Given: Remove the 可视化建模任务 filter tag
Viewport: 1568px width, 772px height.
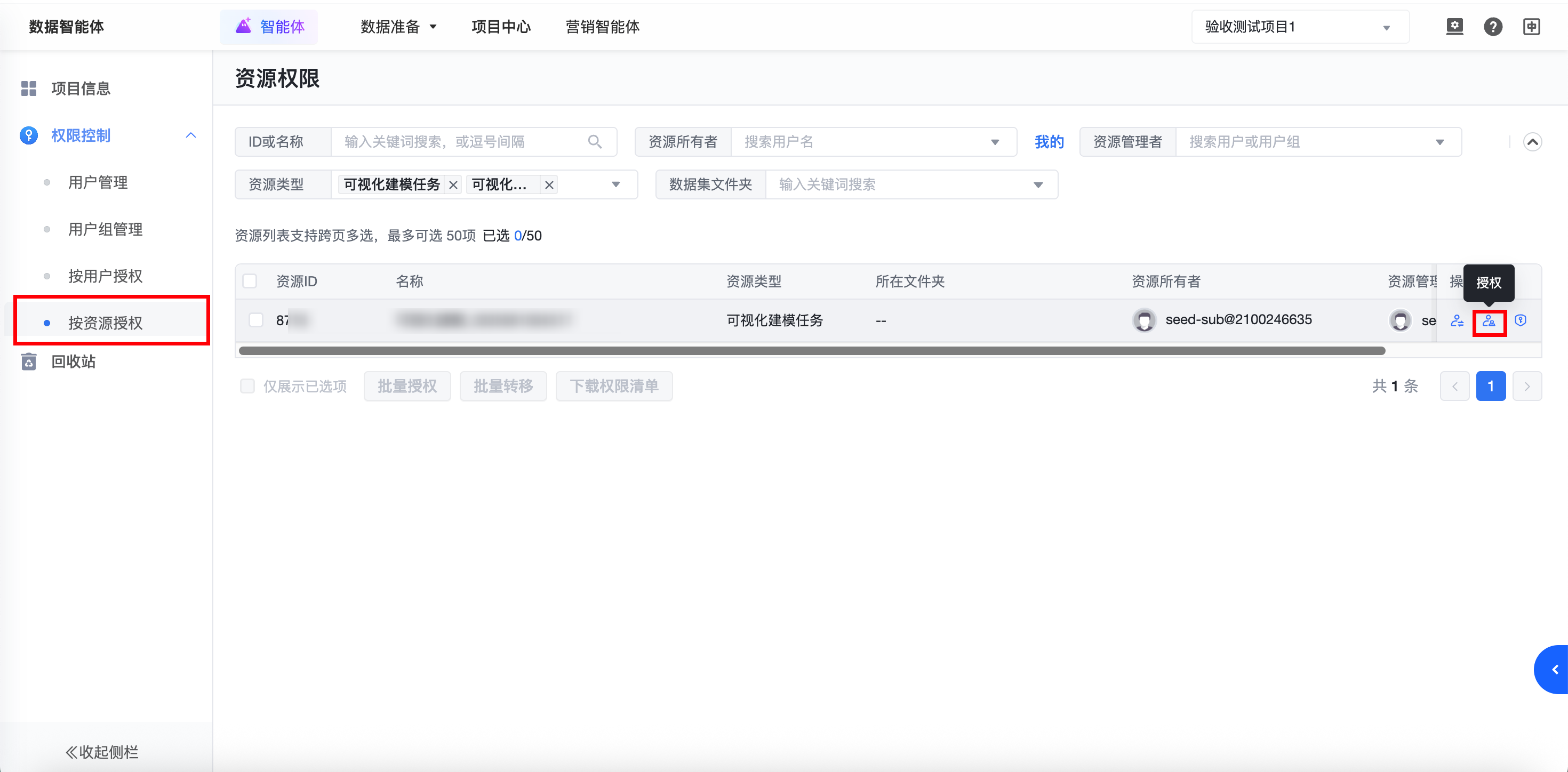Looking at the screenshot, I should pyautogui.click(x=453, y=185).
